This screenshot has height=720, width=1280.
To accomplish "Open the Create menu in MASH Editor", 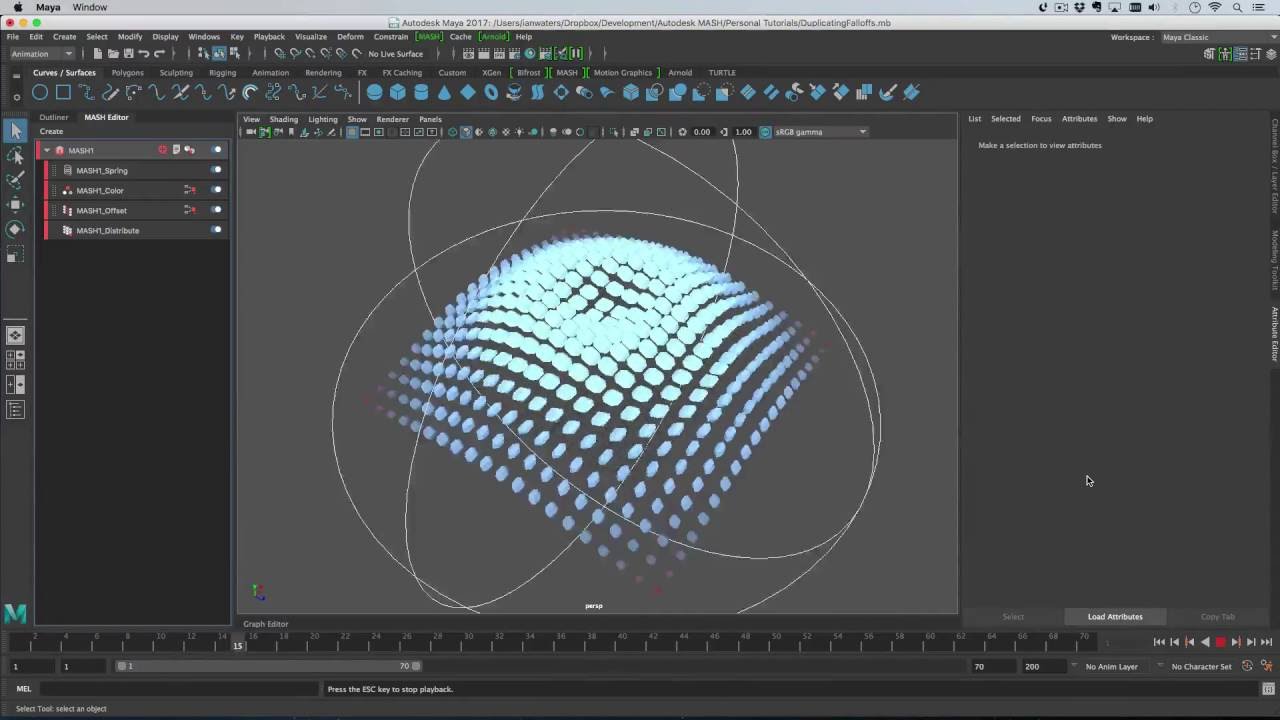I will 51,131.
